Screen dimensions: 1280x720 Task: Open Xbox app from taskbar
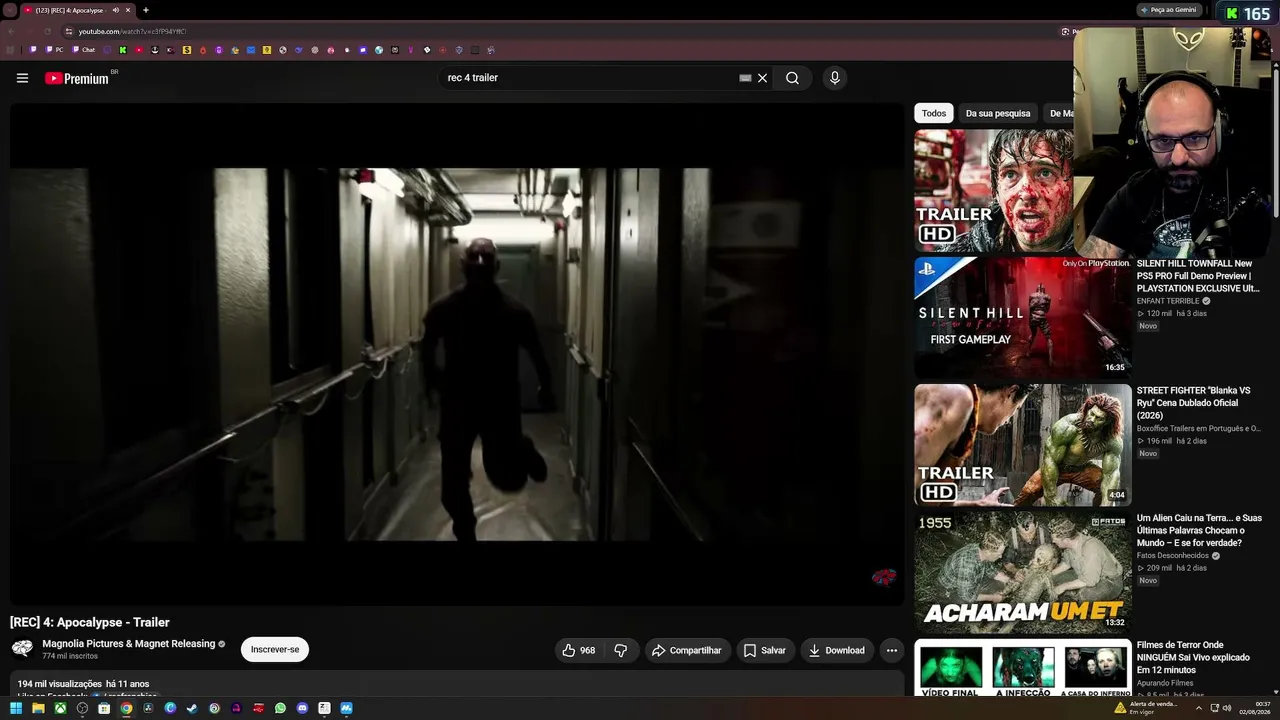pyautogui.click(x=60, y=708)
